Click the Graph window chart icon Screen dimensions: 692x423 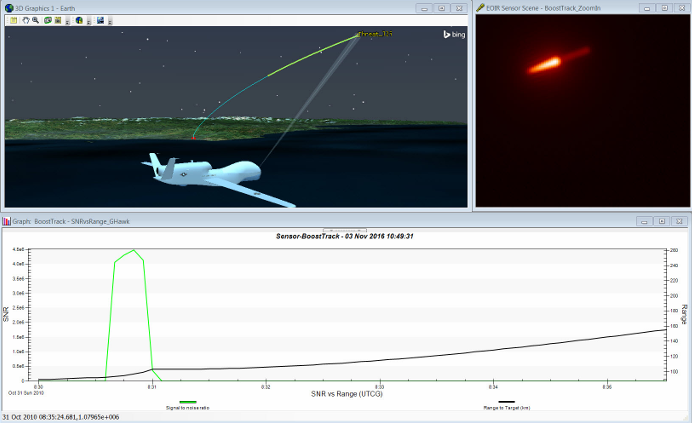(x=7, y=221)
